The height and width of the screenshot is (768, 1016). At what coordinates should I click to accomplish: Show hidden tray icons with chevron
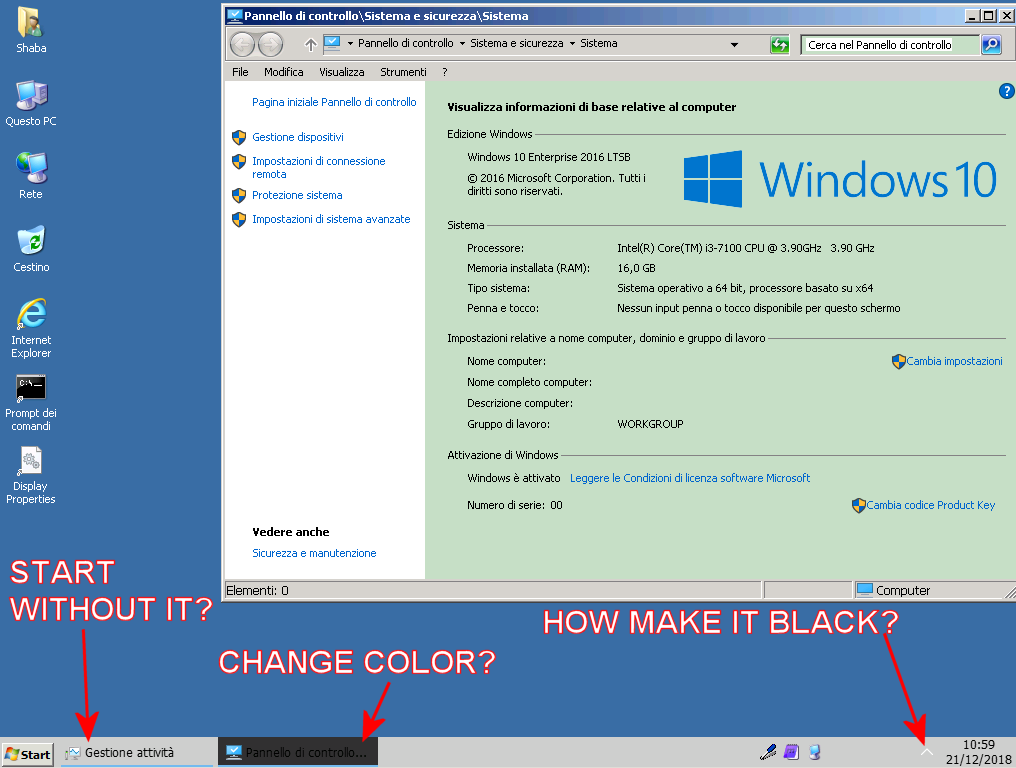click(x=927, y=752)
